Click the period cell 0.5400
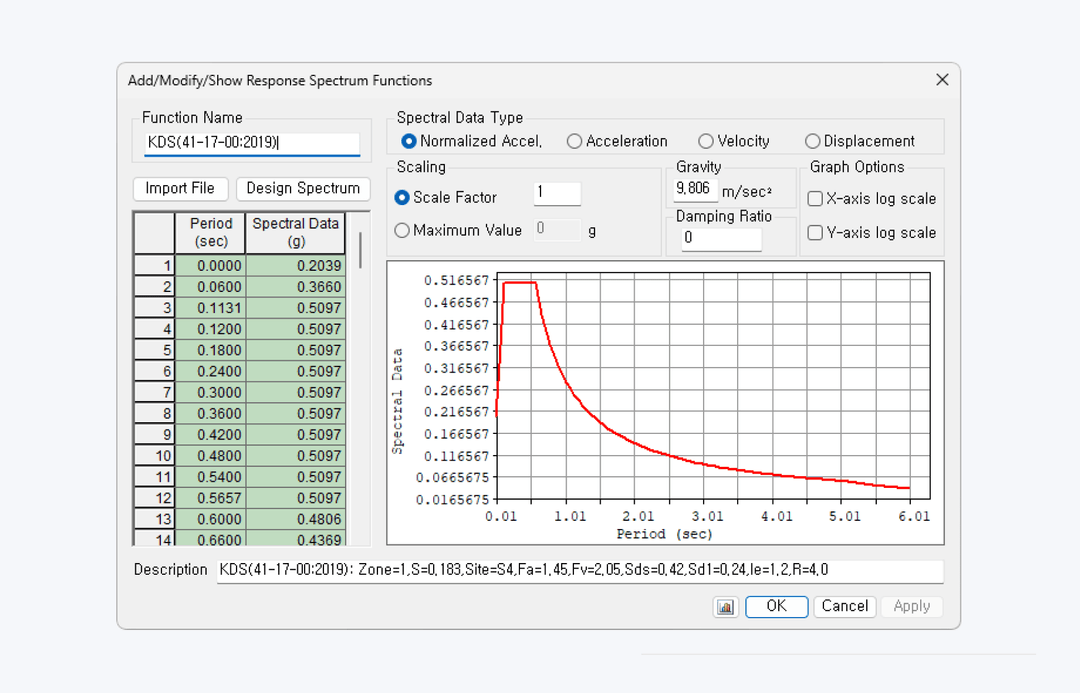 (x=211, y=477)
